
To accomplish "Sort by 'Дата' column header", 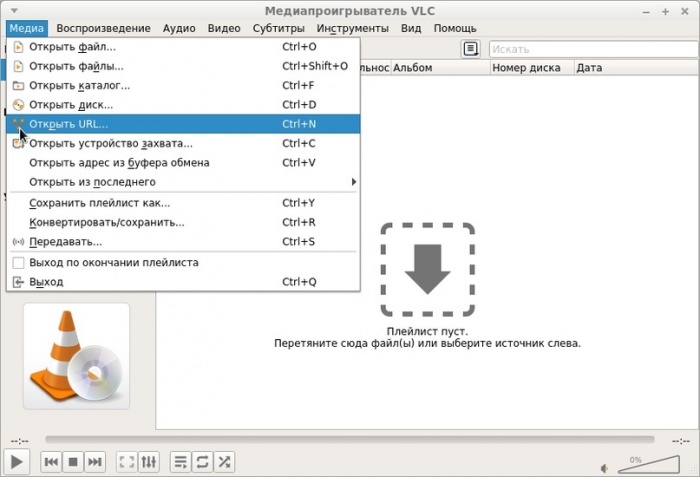I will click(x=637, y=68).
